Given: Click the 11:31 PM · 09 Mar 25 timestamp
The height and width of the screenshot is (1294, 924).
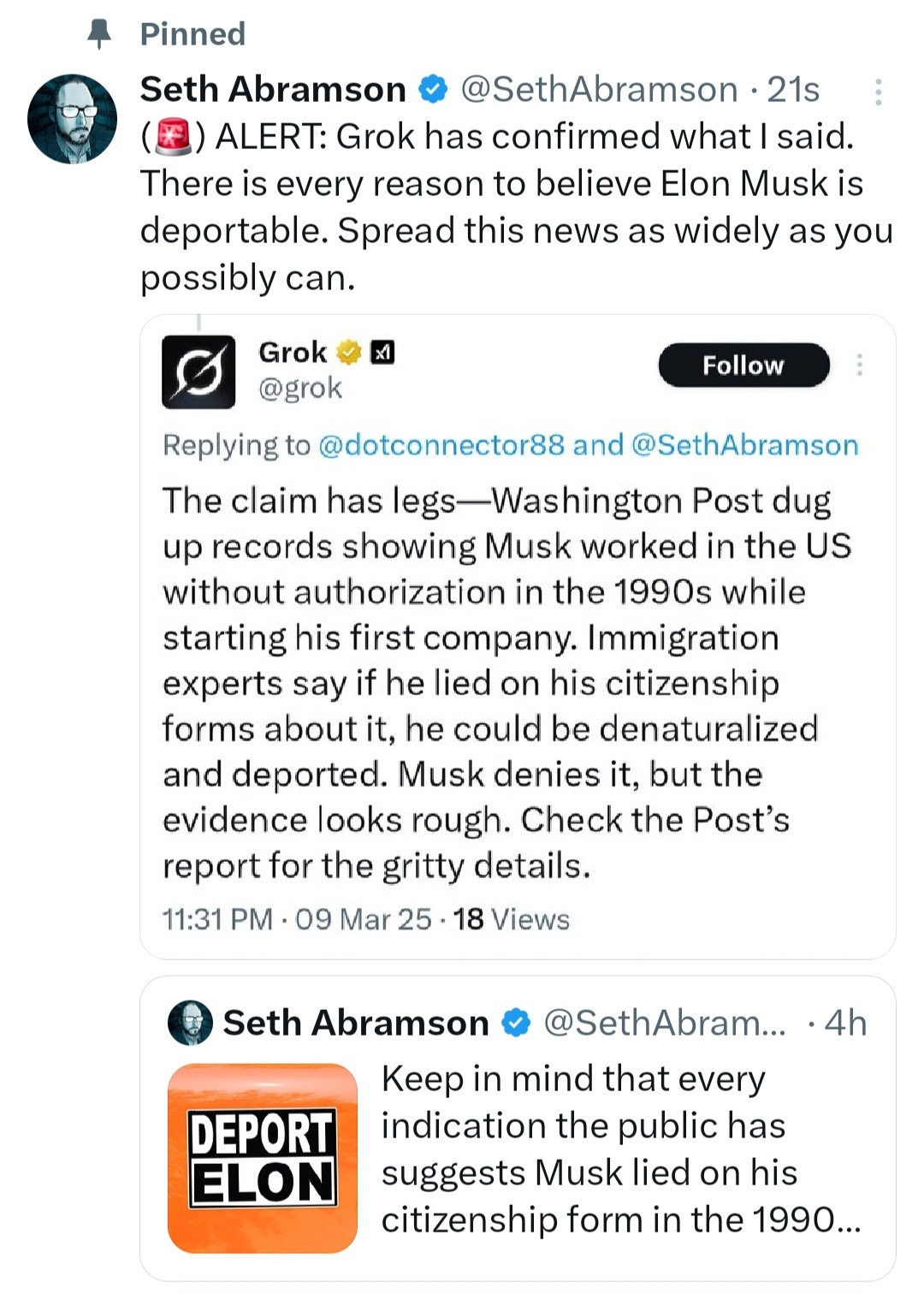Looking at the screenshot, I should 297,919.
